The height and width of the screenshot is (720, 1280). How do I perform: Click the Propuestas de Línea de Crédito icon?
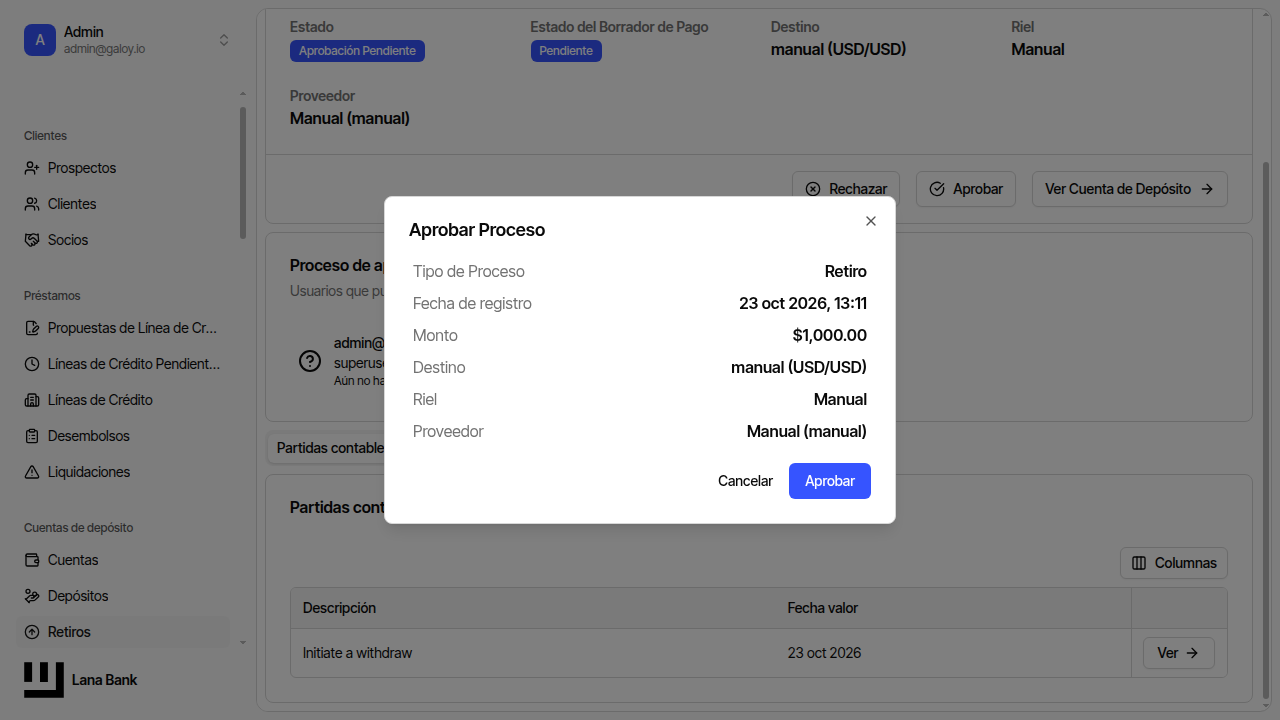point(32,328)
